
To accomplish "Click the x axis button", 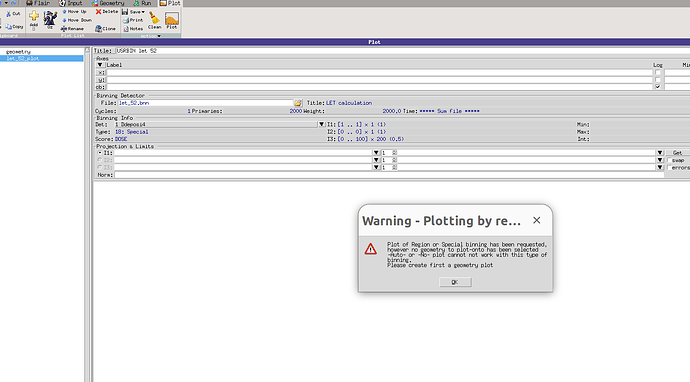I will (101, 73).
